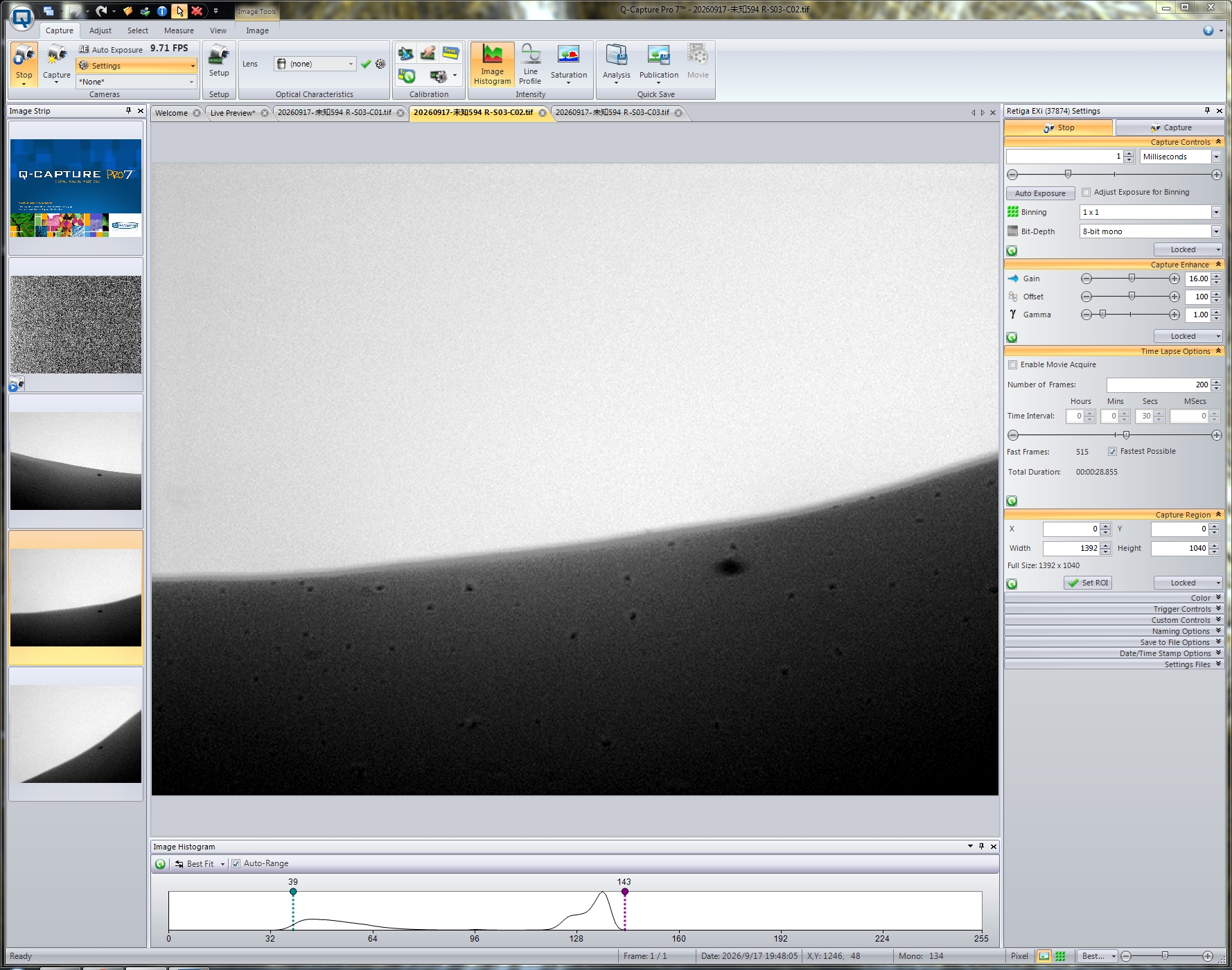Screen dimensions: 1232x970
Task: Select the pointer arrow tool in quick access toolbar
Action: tap(179, 10)
